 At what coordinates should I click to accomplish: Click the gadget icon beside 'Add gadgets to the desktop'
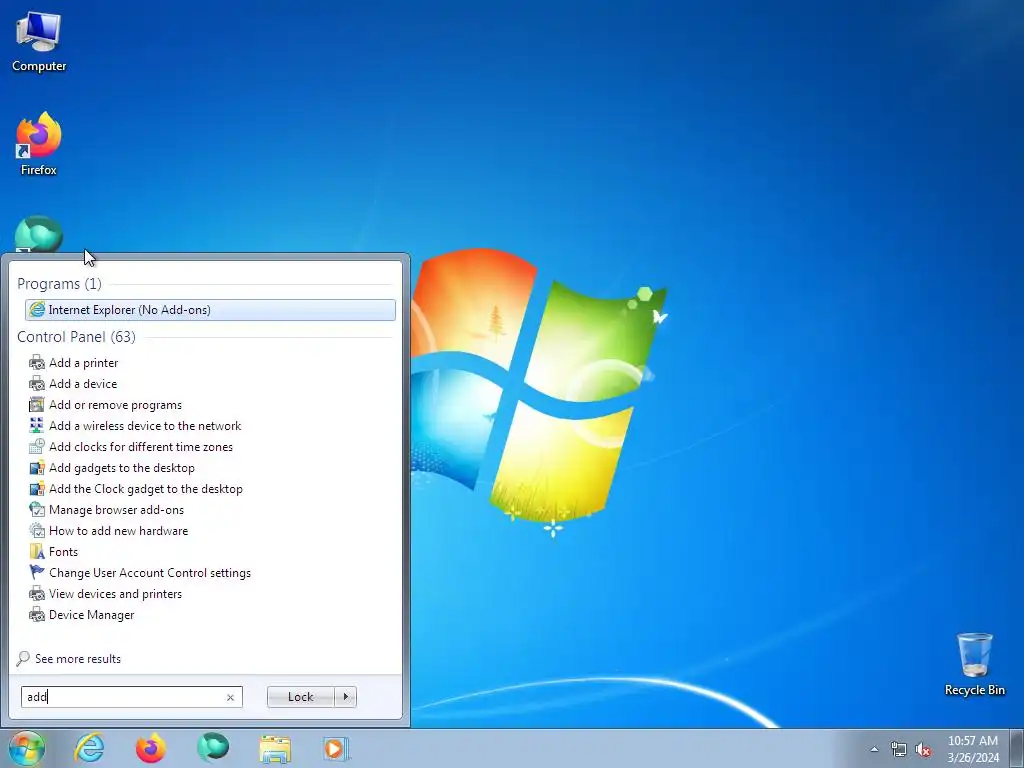tap(37, 468)
